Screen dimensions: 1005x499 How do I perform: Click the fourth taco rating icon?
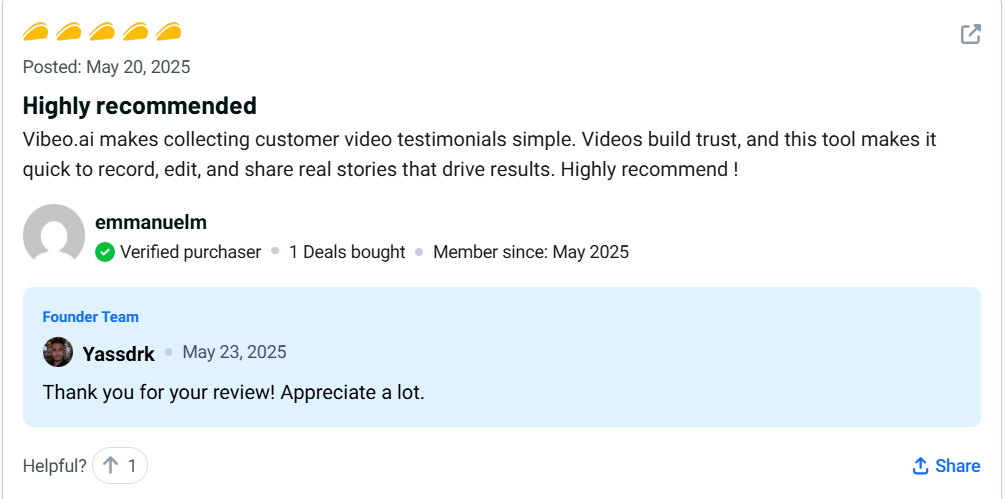point(136,33)
